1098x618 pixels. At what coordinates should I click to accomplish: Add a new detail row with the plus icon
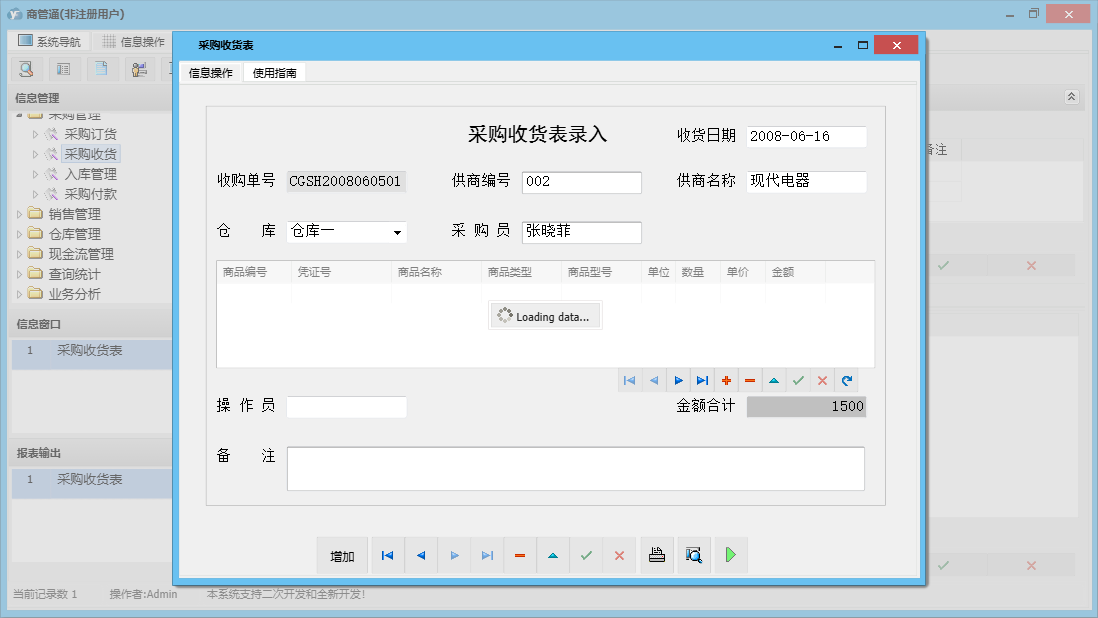click(725, 380)
